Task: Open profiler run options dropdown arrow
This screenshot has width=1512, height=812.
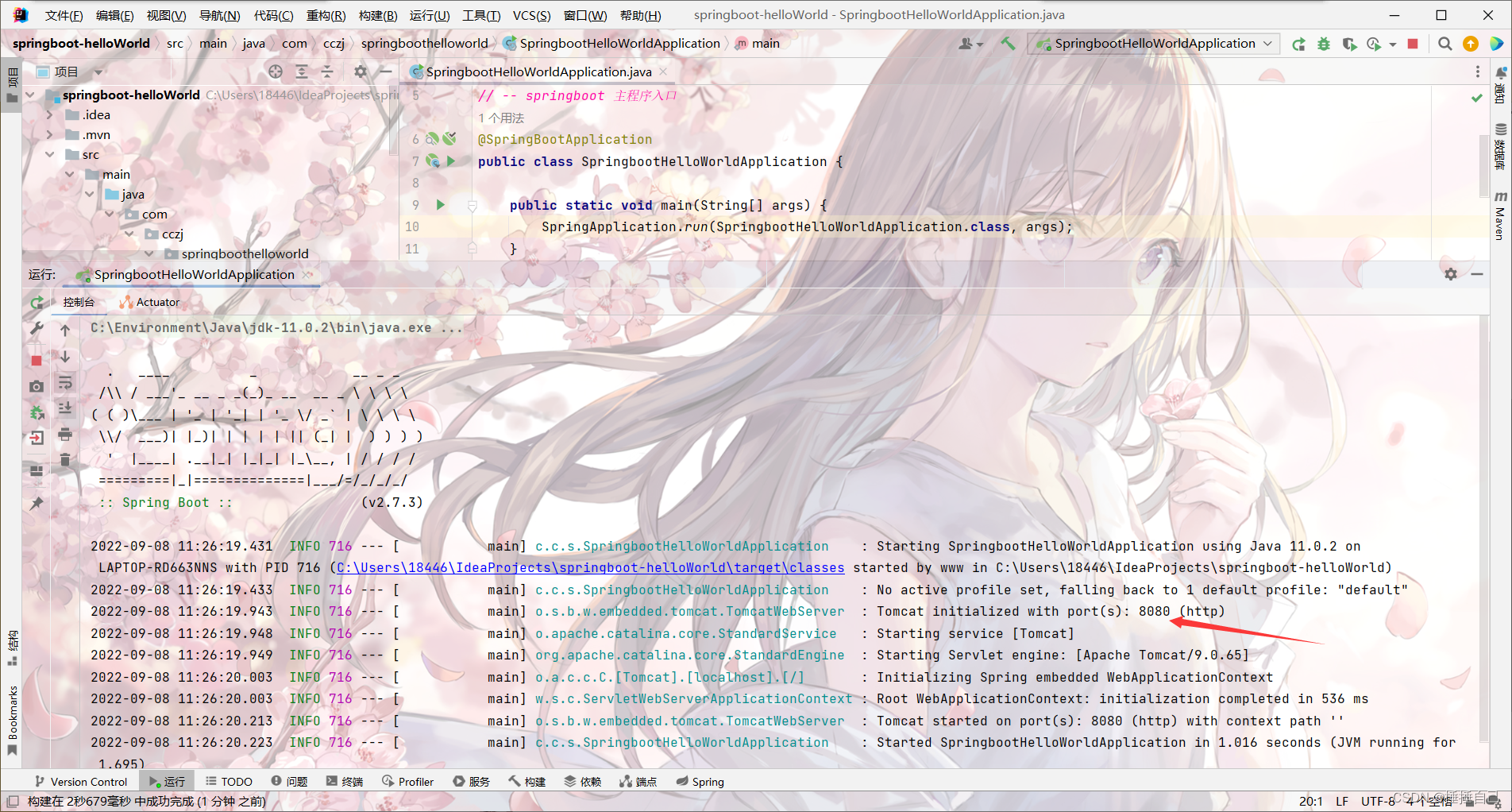Action: [1393, 44]
